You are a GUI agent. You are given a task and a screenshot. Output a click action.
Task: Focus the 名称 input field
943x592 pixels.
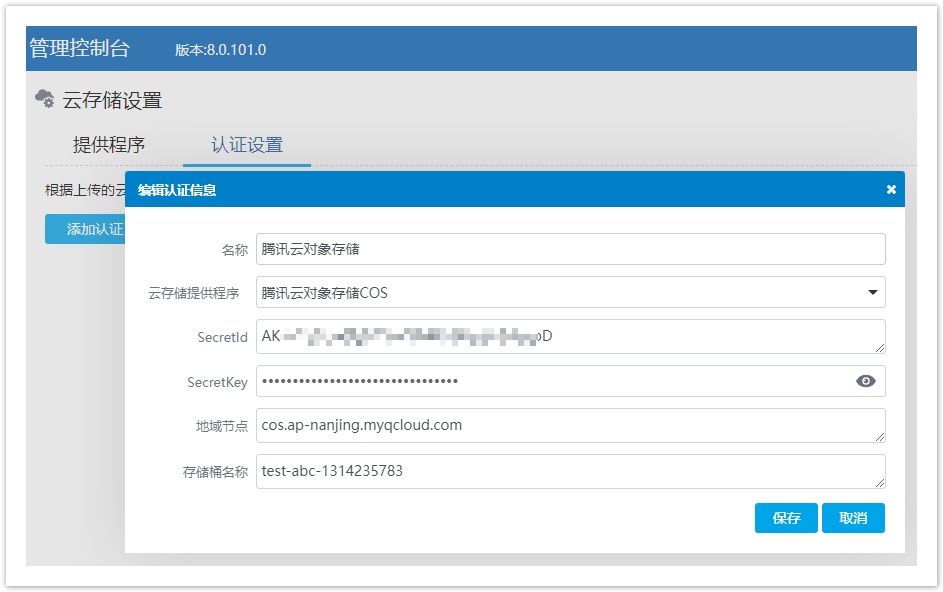(x=570, y=249)
